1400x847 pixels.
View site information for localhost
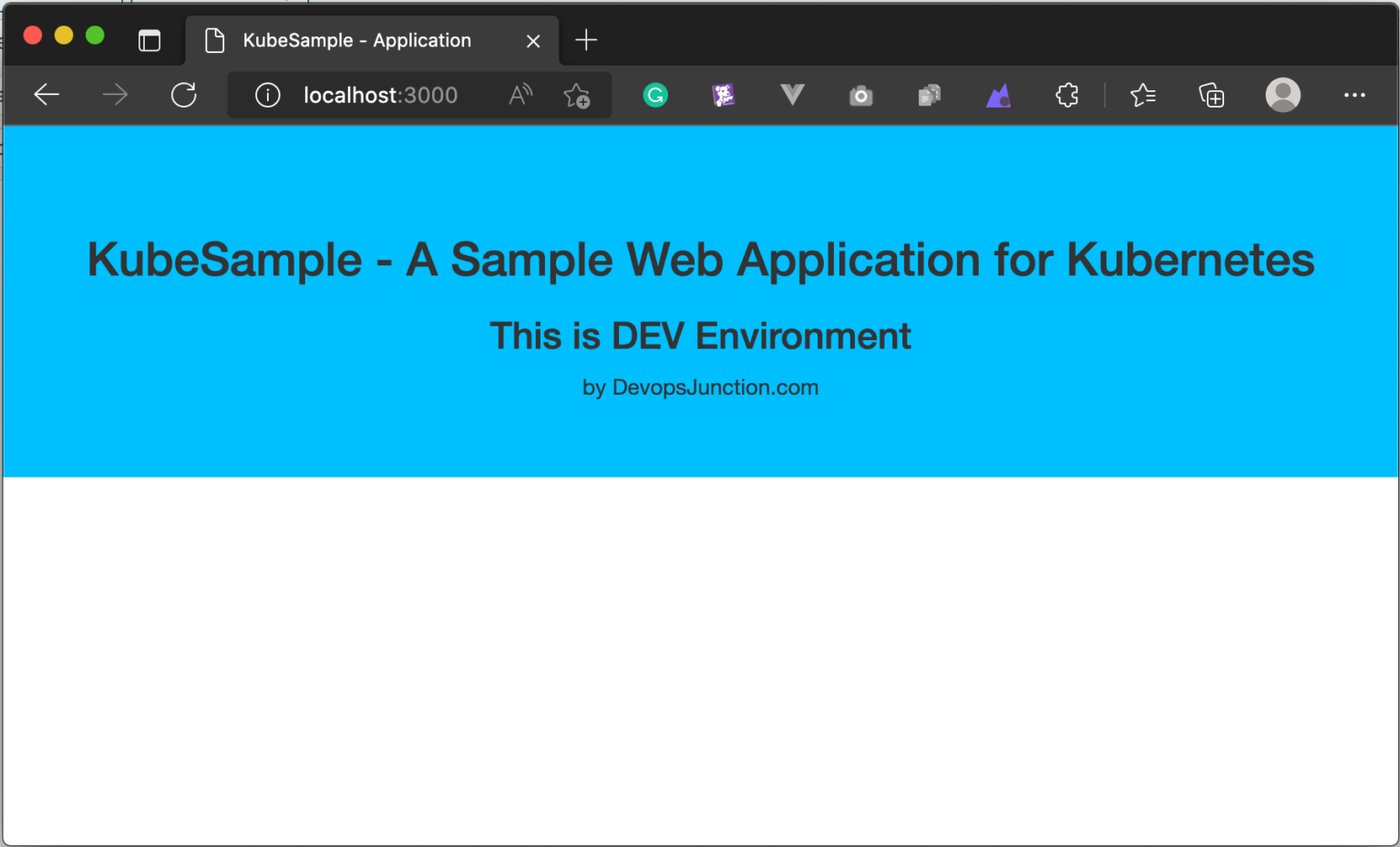point(267,95)
